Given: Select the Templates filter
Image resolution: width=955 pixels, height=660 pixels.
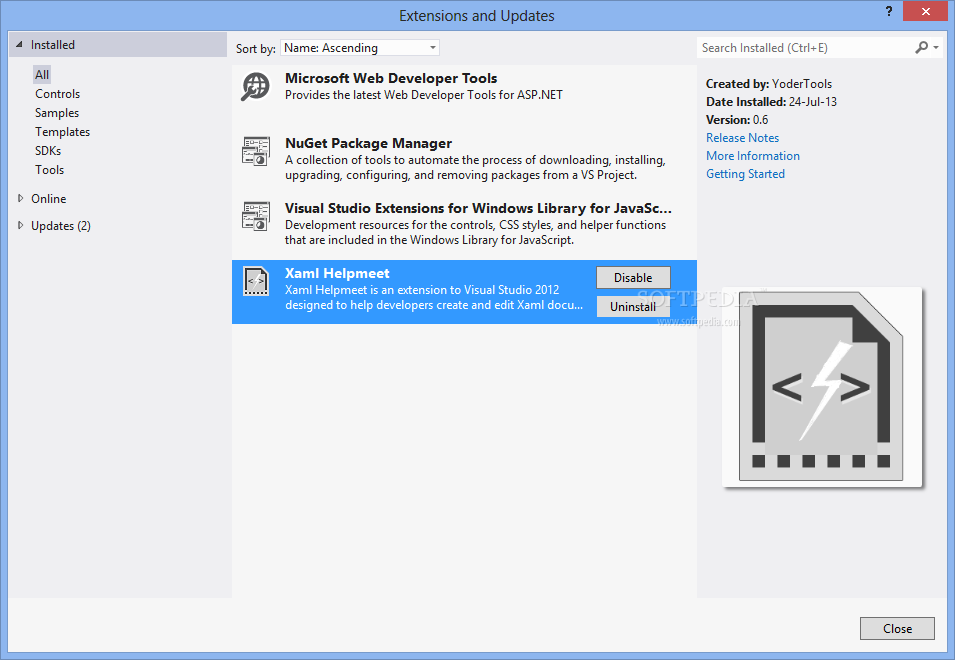Looking at the screenshot, I should click(x=62, y=132).
